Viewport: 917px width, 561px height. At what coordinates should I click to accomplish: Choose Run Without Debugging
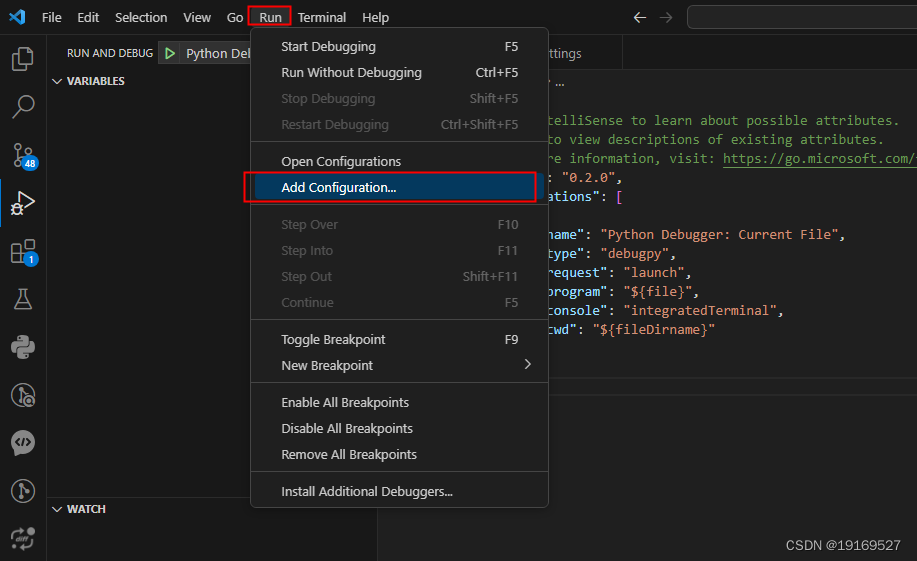point(399,73)
